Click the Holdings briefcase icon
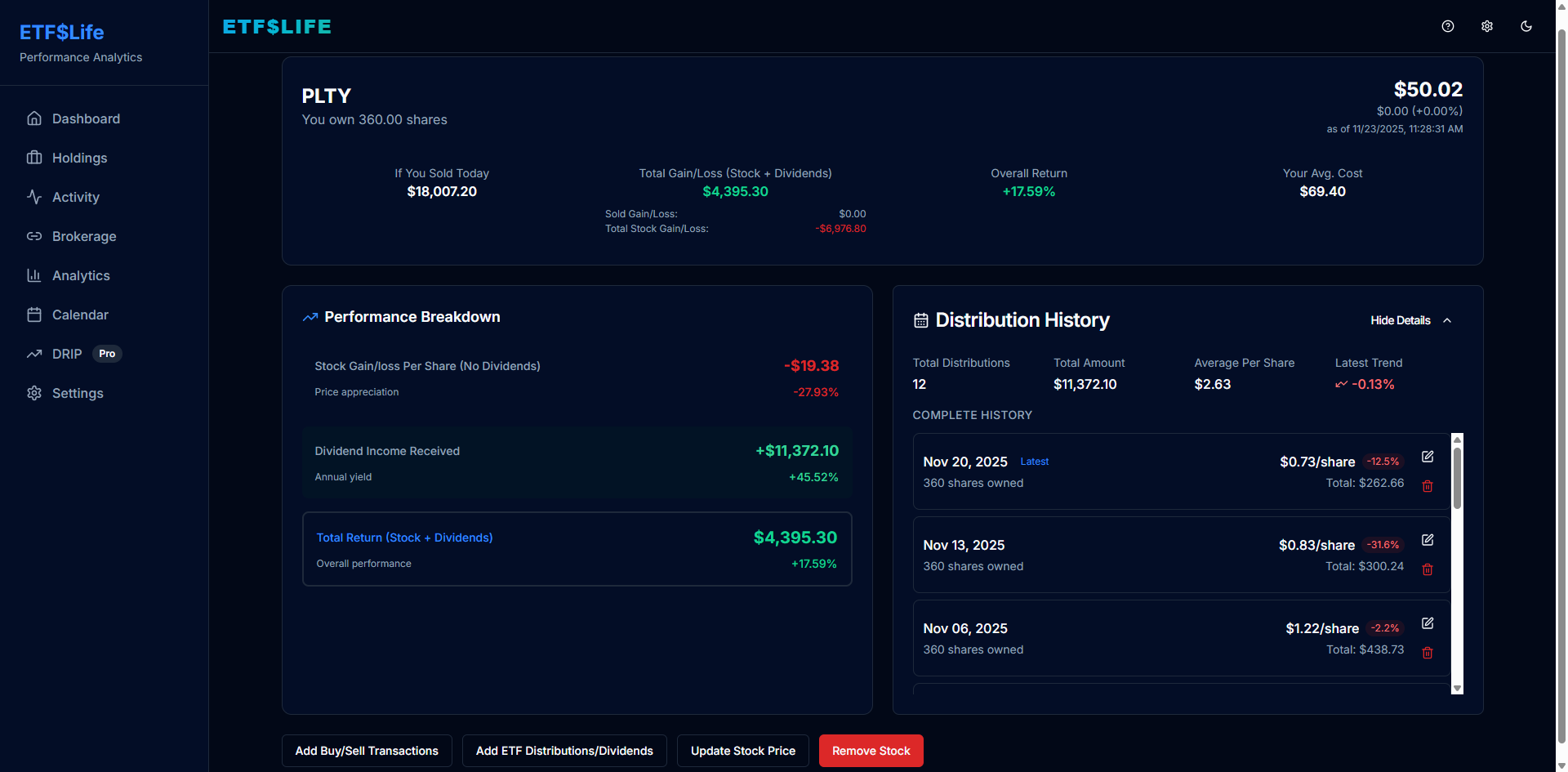Screen dimensions: 1568x772 (x=34, y=158)
